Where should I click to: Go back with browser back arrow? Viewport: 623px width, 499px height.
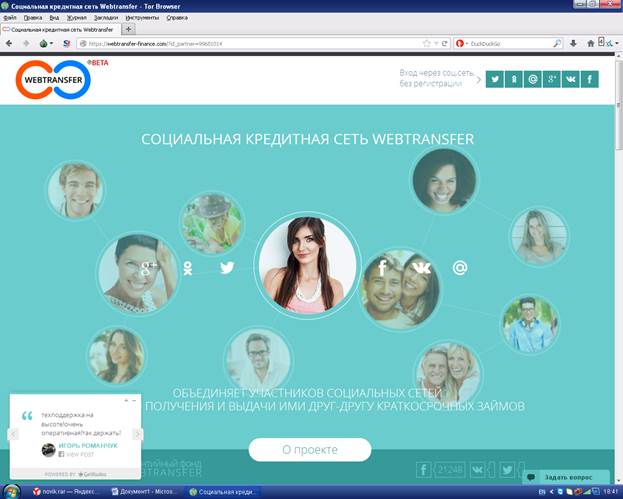coord(9,43)
